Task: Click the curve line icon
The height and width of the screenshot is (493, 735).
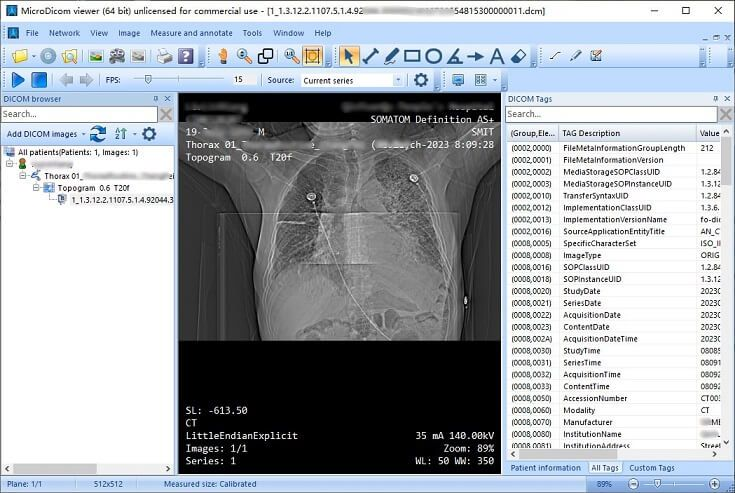Action: pyautogui.click(x=555, y=56)
